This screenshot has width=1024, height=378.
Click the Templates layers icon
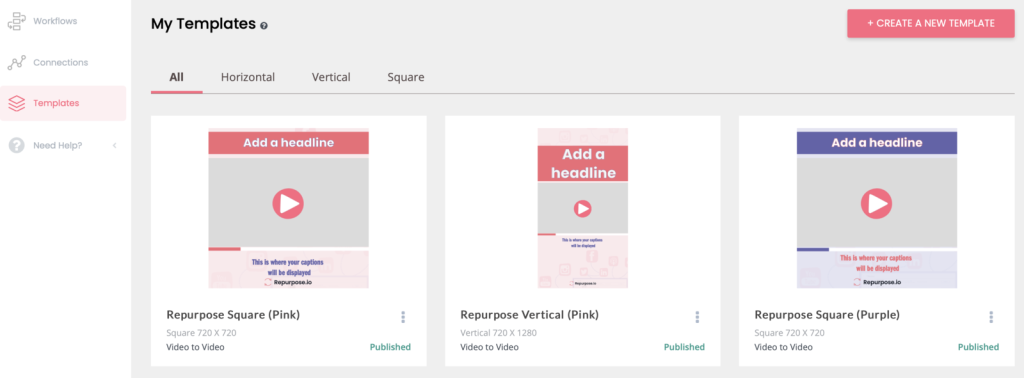(16, 103)
